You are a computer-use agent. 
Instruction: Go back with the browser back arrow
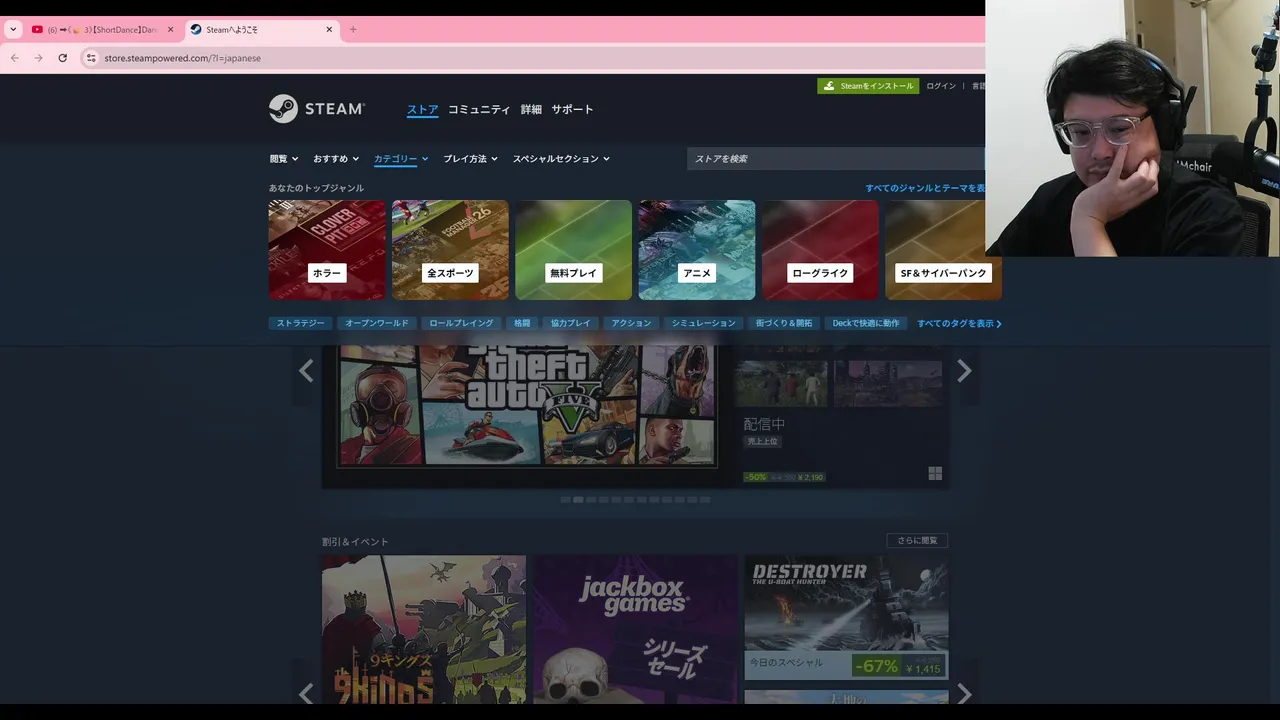(x=15, y=58)
